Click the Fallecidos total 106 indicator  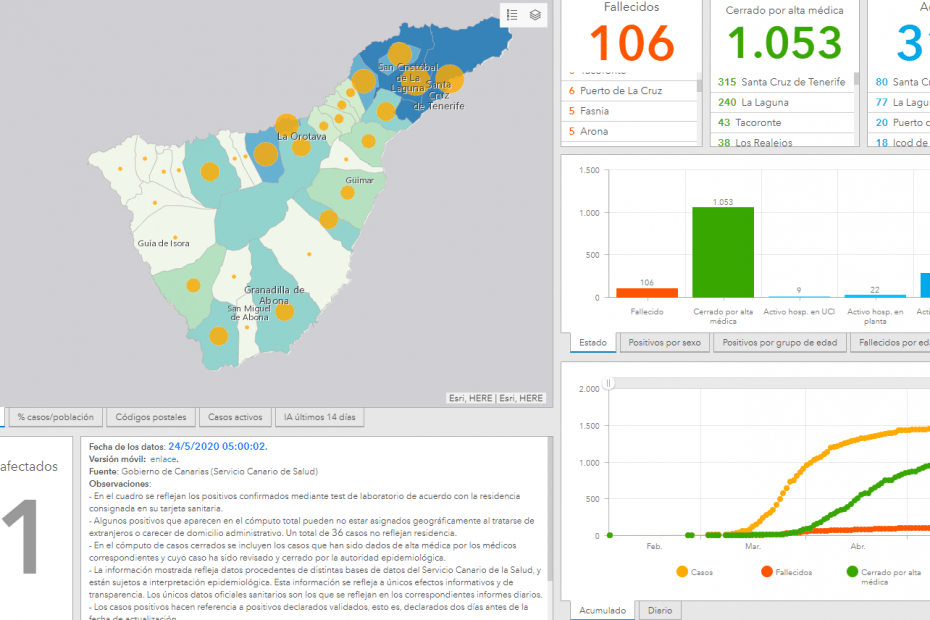click(632, 43)
